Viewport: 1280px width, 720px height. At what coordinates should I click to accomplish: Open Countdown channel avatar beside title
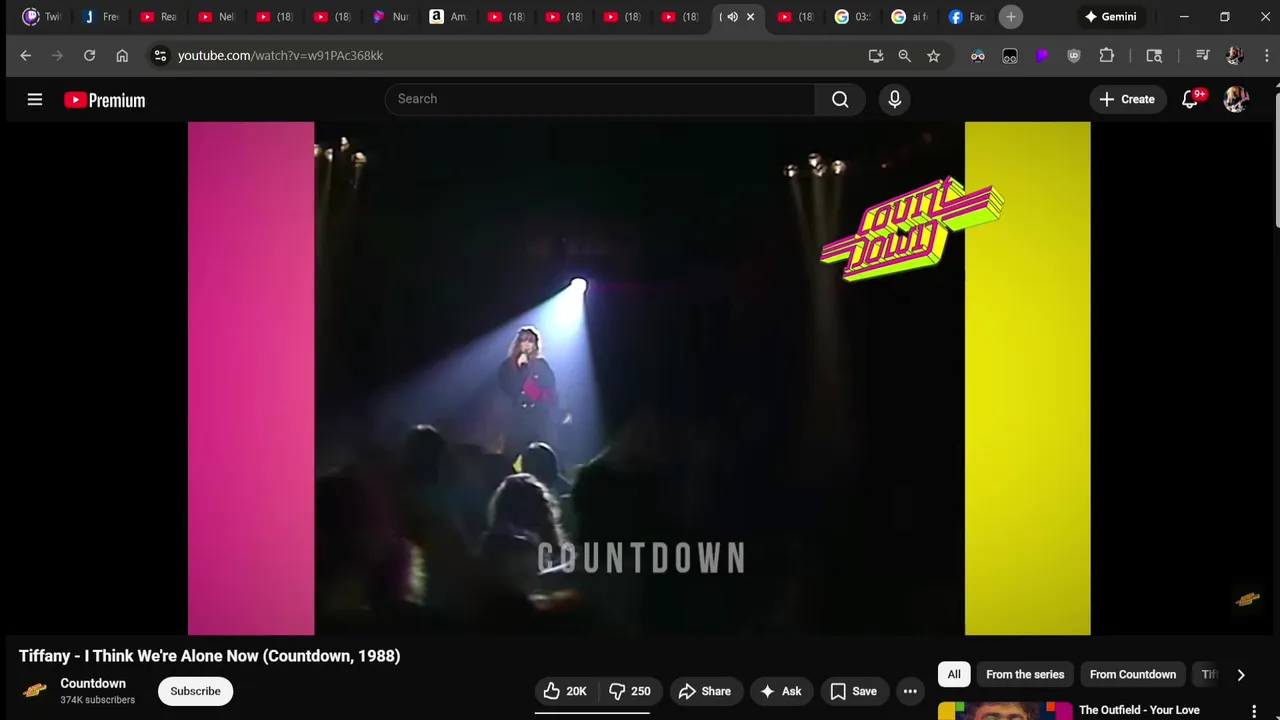pos(35,691)
